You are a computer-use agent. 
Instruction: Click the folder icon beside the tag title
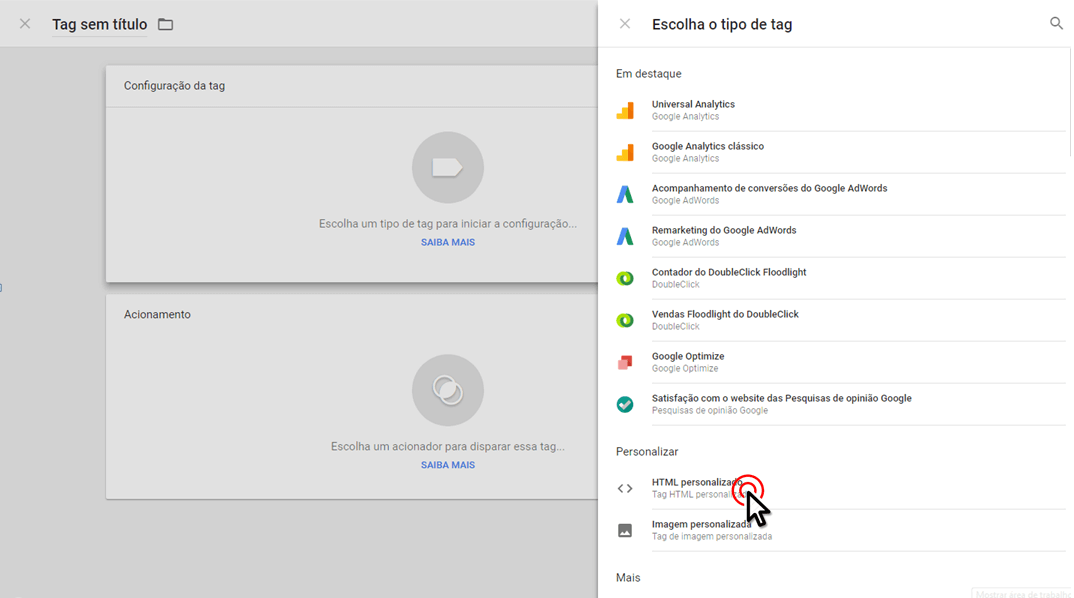[165, 25]
